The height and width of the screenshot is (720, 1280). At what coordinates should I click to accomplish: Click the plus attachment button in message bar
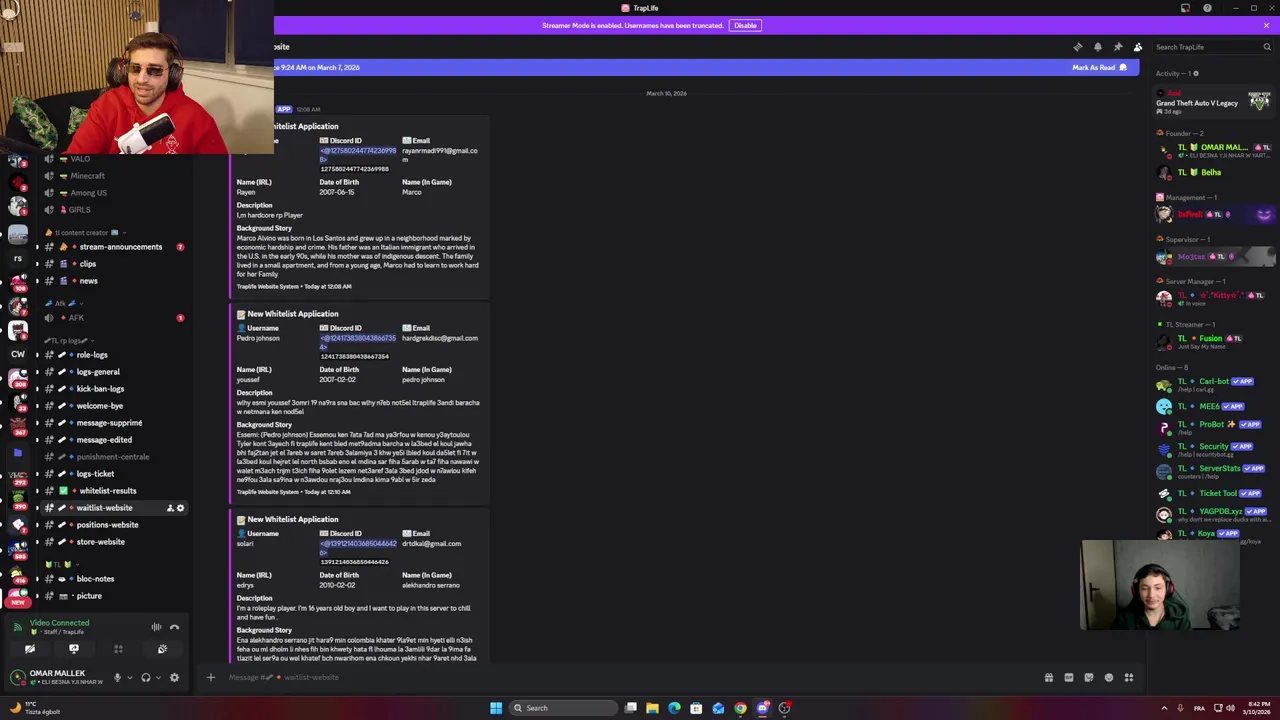pyautogui.click(x=210, y=677)
